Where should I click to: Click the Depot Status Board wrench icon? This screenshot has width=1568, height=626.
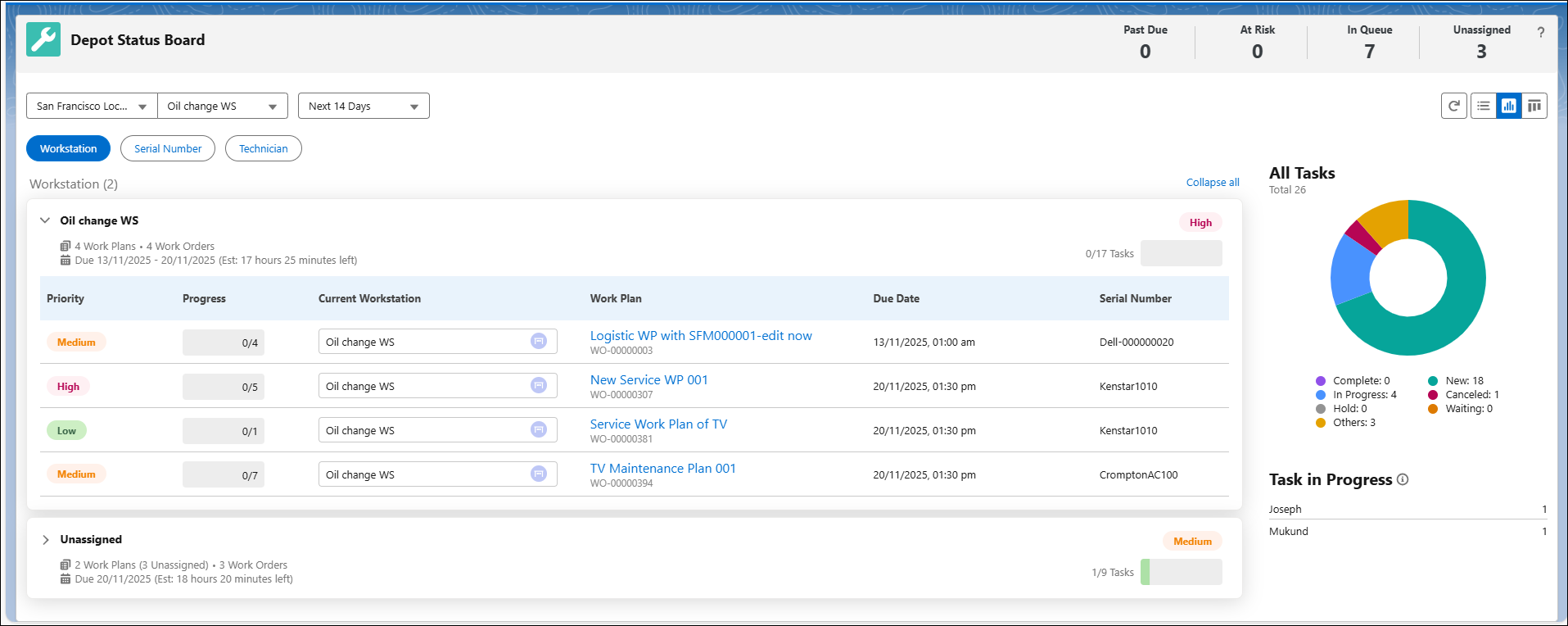(x=43, y=39)
